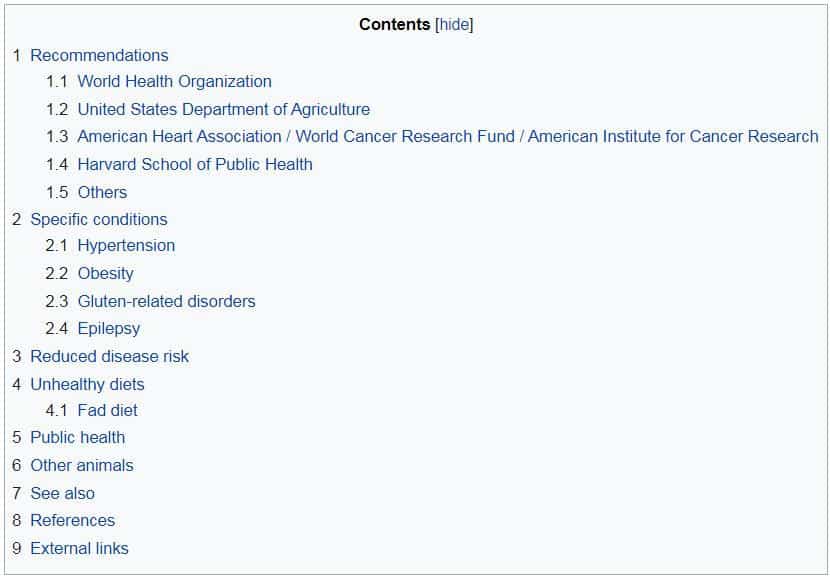Go to External links section
The height and width of the screenshot is (577, 830).
click(x=79, y=548)
